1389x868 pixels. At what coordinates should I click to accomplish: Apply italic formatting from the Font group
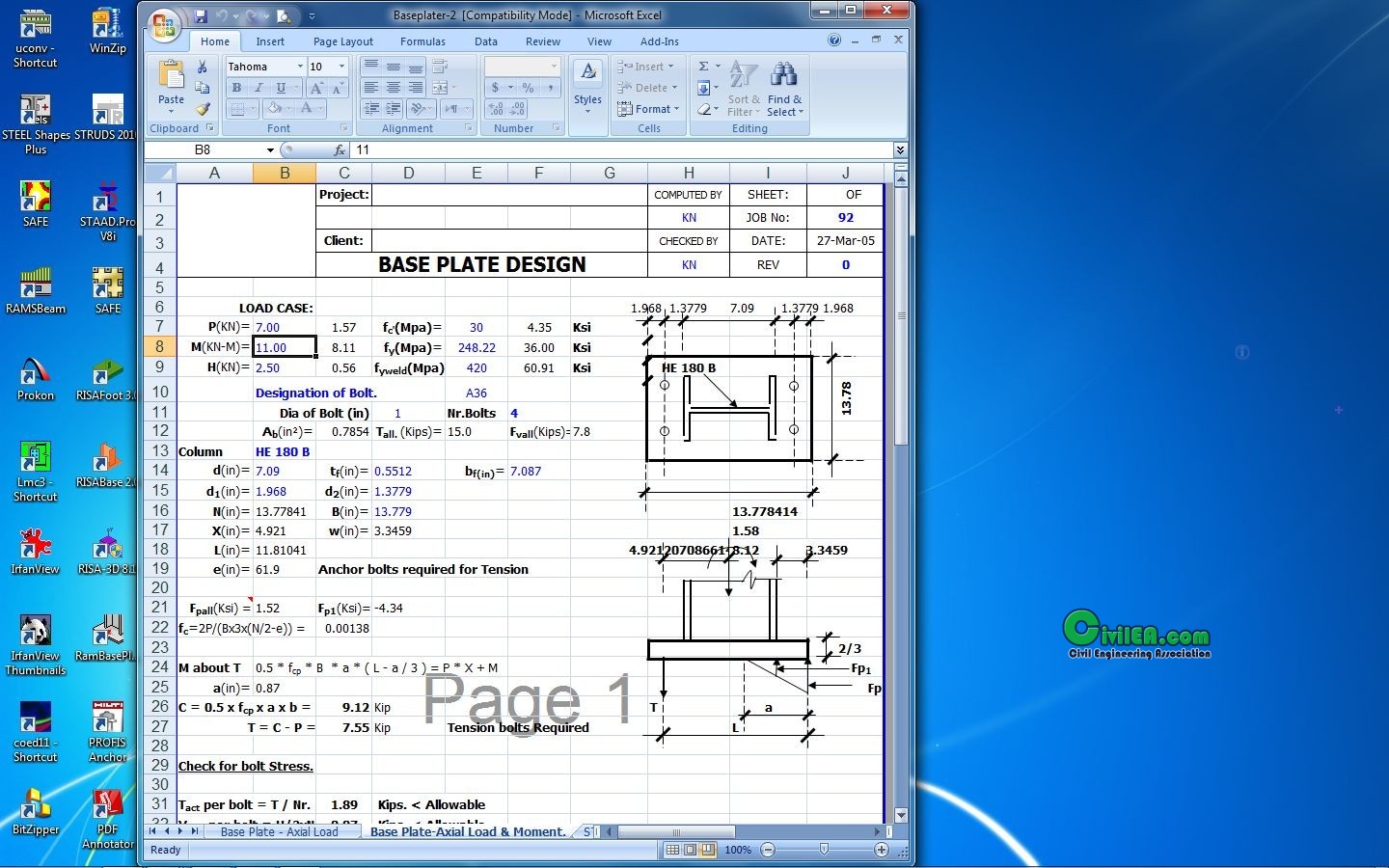(x=259, y=88)
